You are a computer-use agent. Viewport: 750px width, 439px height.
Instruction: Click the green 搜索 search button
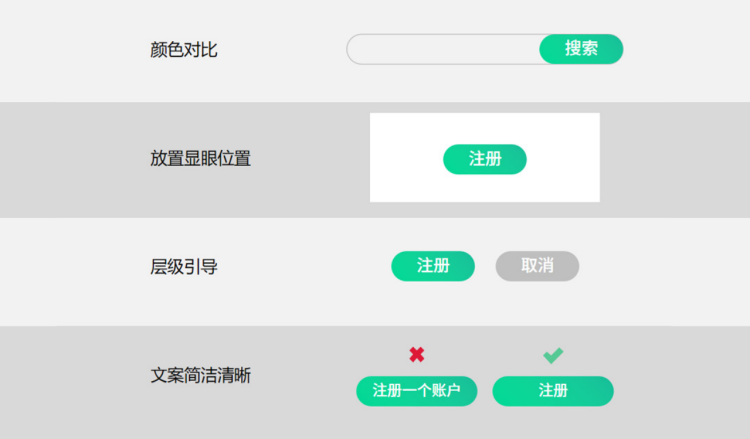581,49
